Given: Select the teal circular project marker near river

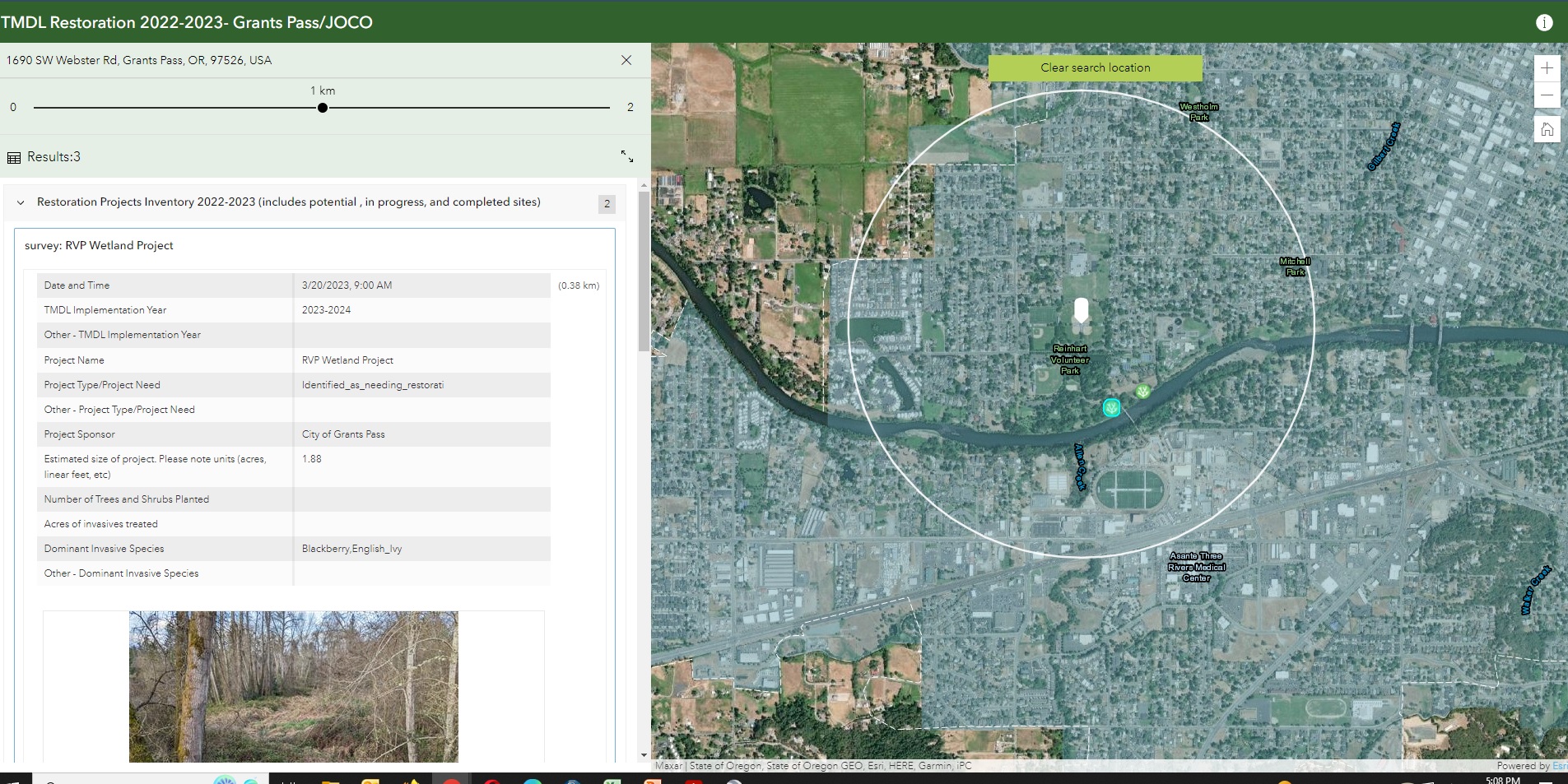Looking at the screenshot, I should (1112, 407).
